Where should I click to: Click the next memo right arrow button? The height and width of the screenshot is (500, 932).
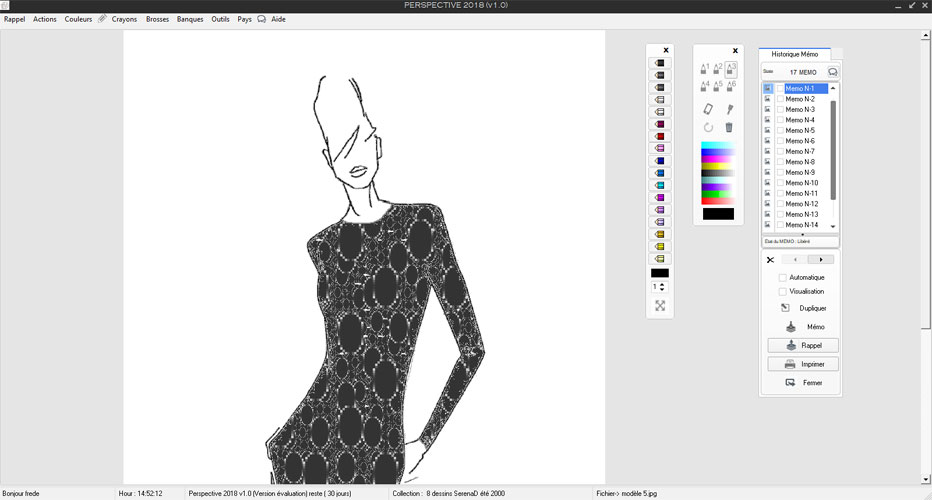(821, 259)
